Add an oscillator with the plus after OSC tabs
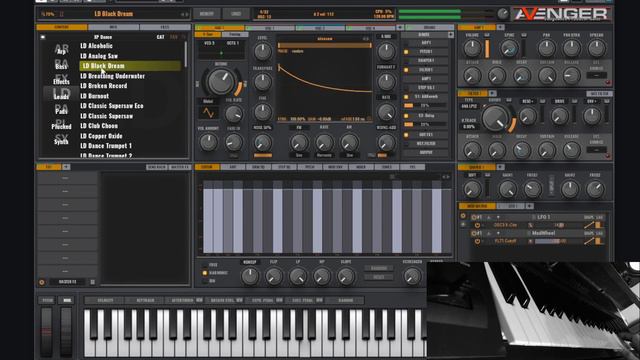This screenshot has width=640, height=360. (x=400, y=28)
